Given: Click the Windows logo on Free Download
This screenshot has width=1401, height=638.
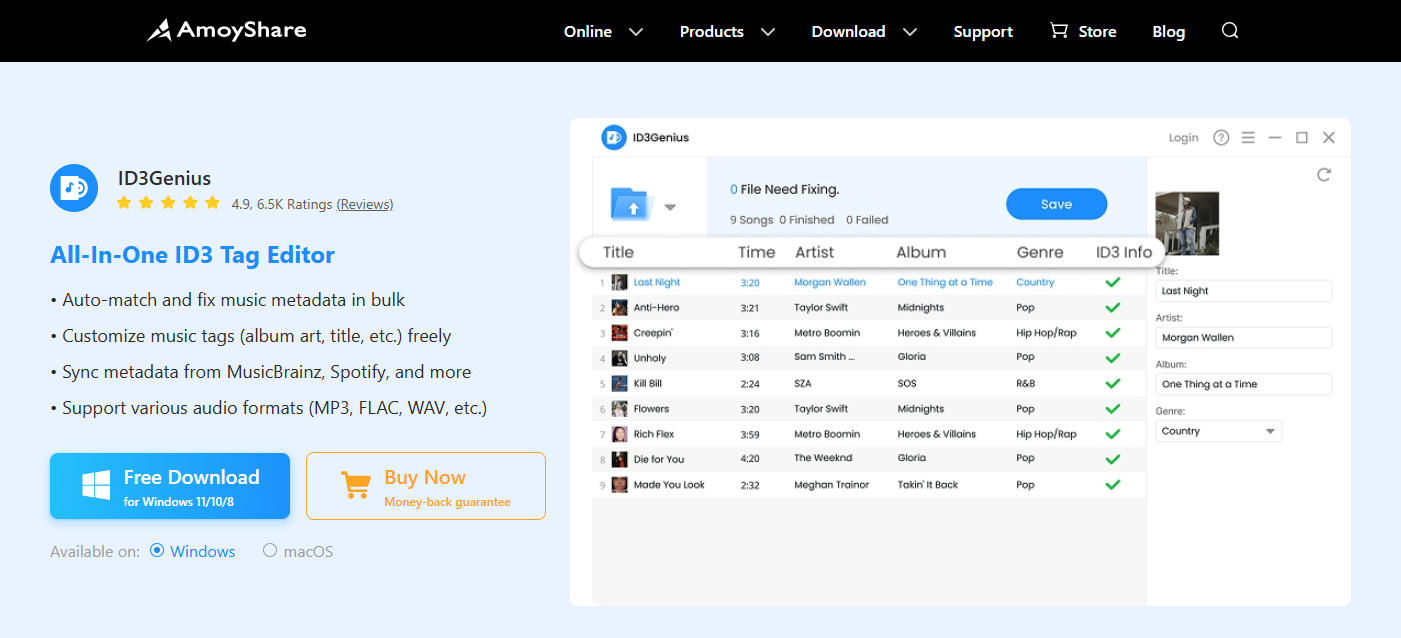Looking at the screenshot, I should pos(96,486).
